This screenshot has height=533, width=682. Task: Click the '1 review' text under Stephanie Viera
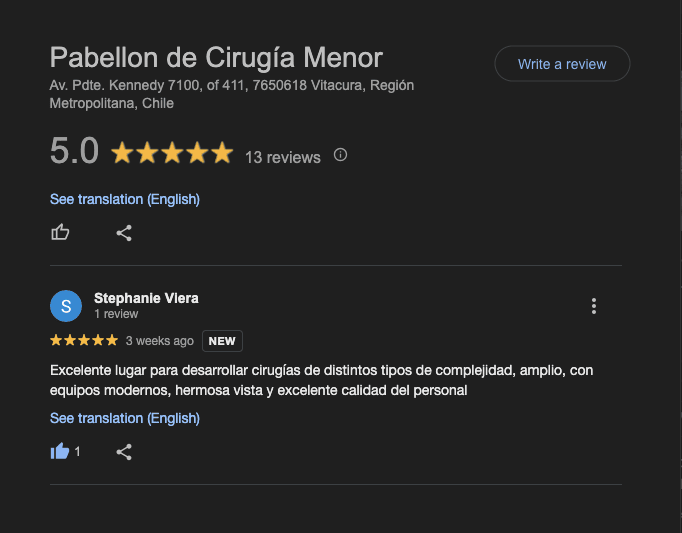[x=116, y=314]
